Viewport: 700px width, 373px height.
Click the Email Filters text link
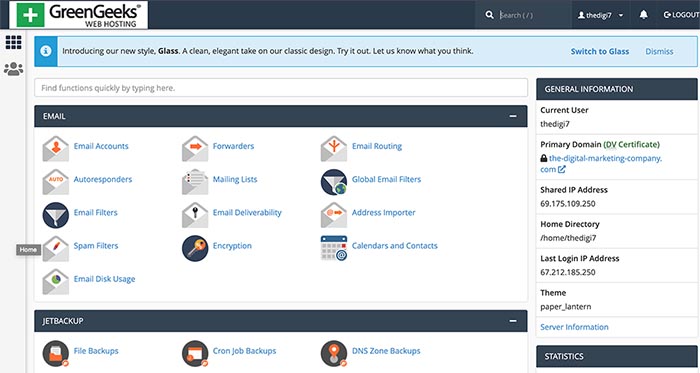tap(96, 212)
